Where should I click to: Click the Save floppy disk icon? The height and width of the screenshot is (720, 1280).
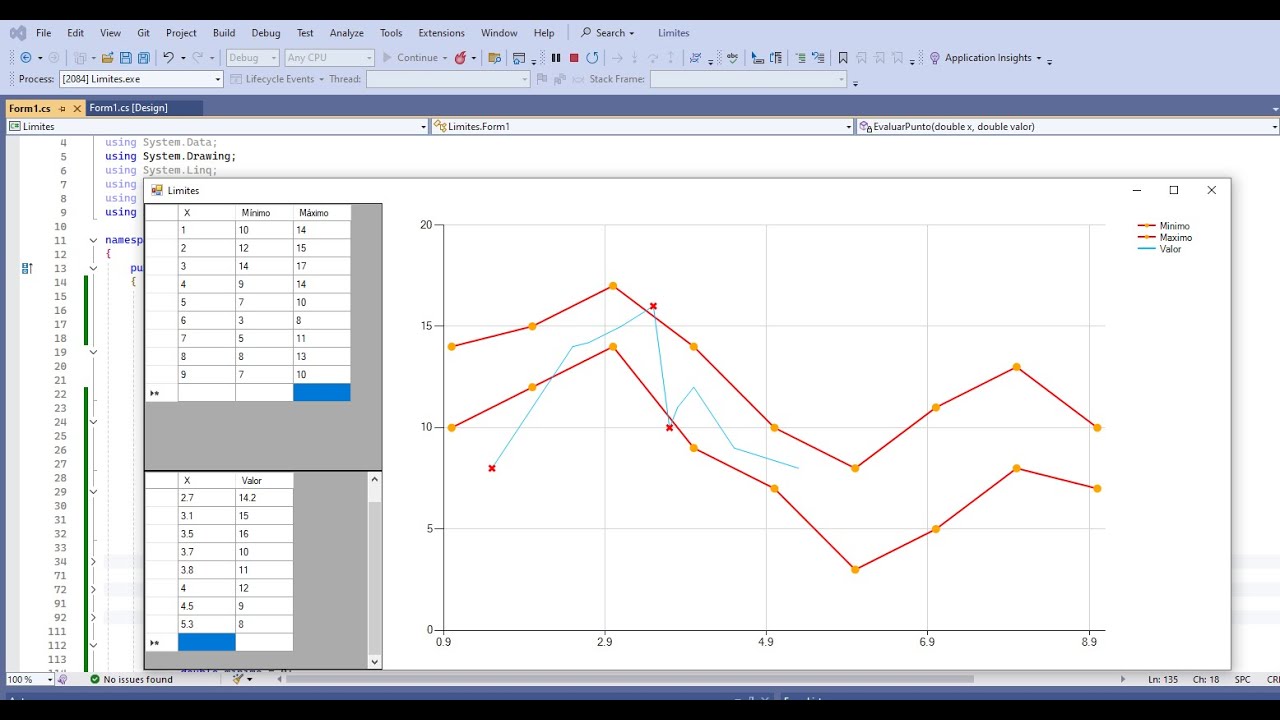[125, 58]
